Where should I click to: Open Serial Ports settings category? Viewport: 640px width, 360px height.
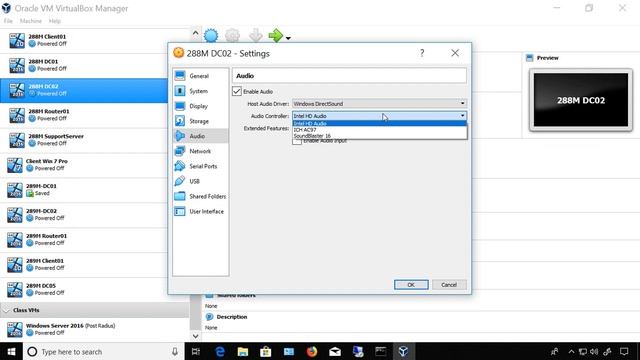point(200,166)
